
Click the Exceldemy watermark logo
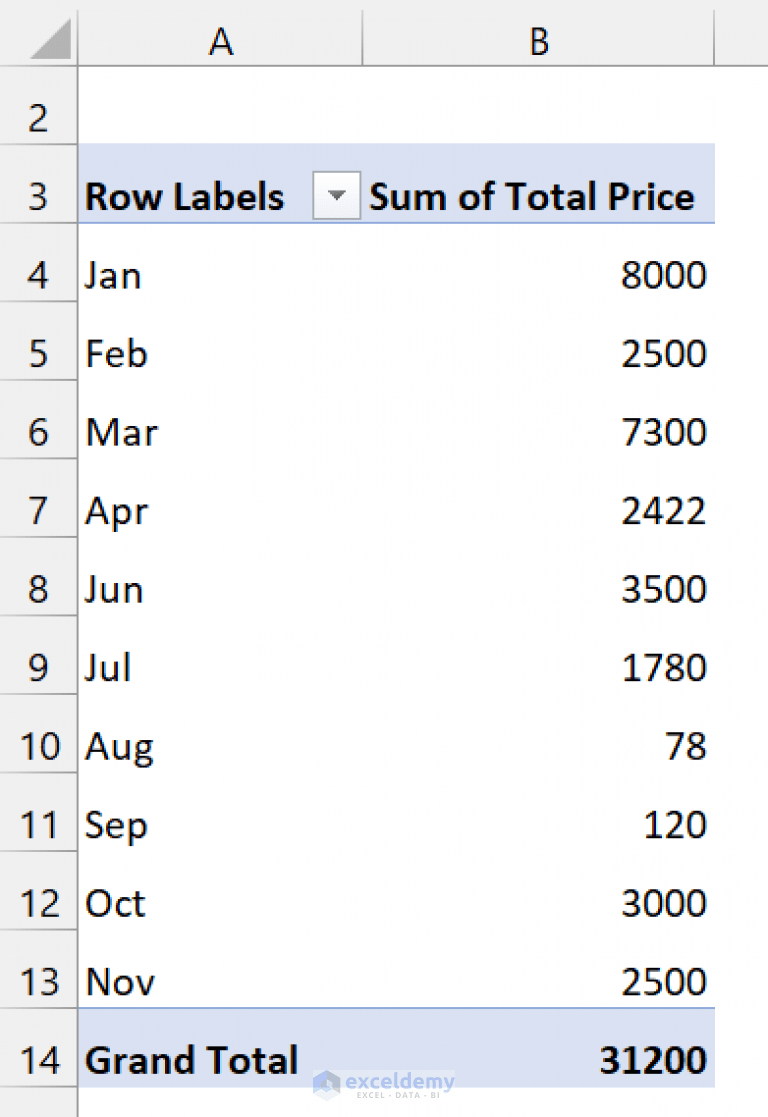383,1082
